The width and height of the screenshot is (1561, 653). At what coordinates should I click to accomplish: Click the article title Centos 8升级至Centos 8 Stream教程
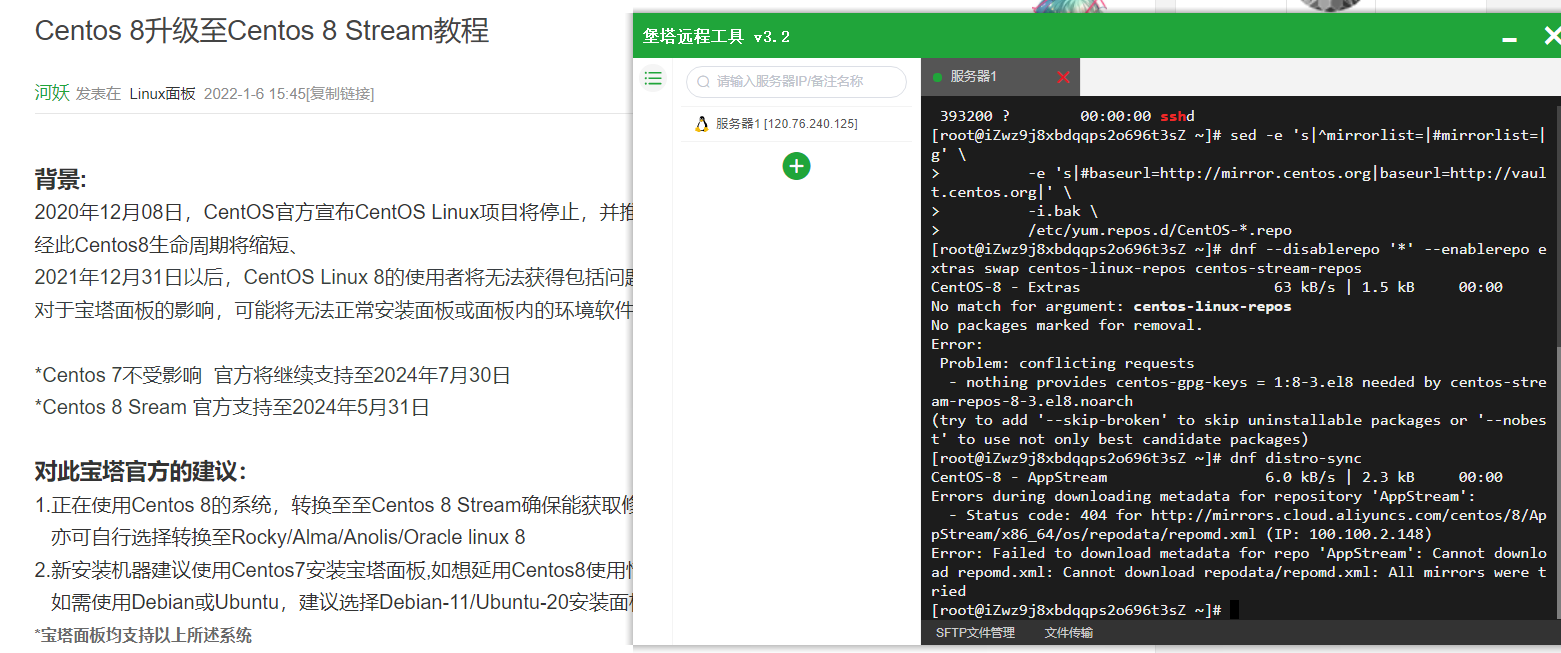click(262, 31)
